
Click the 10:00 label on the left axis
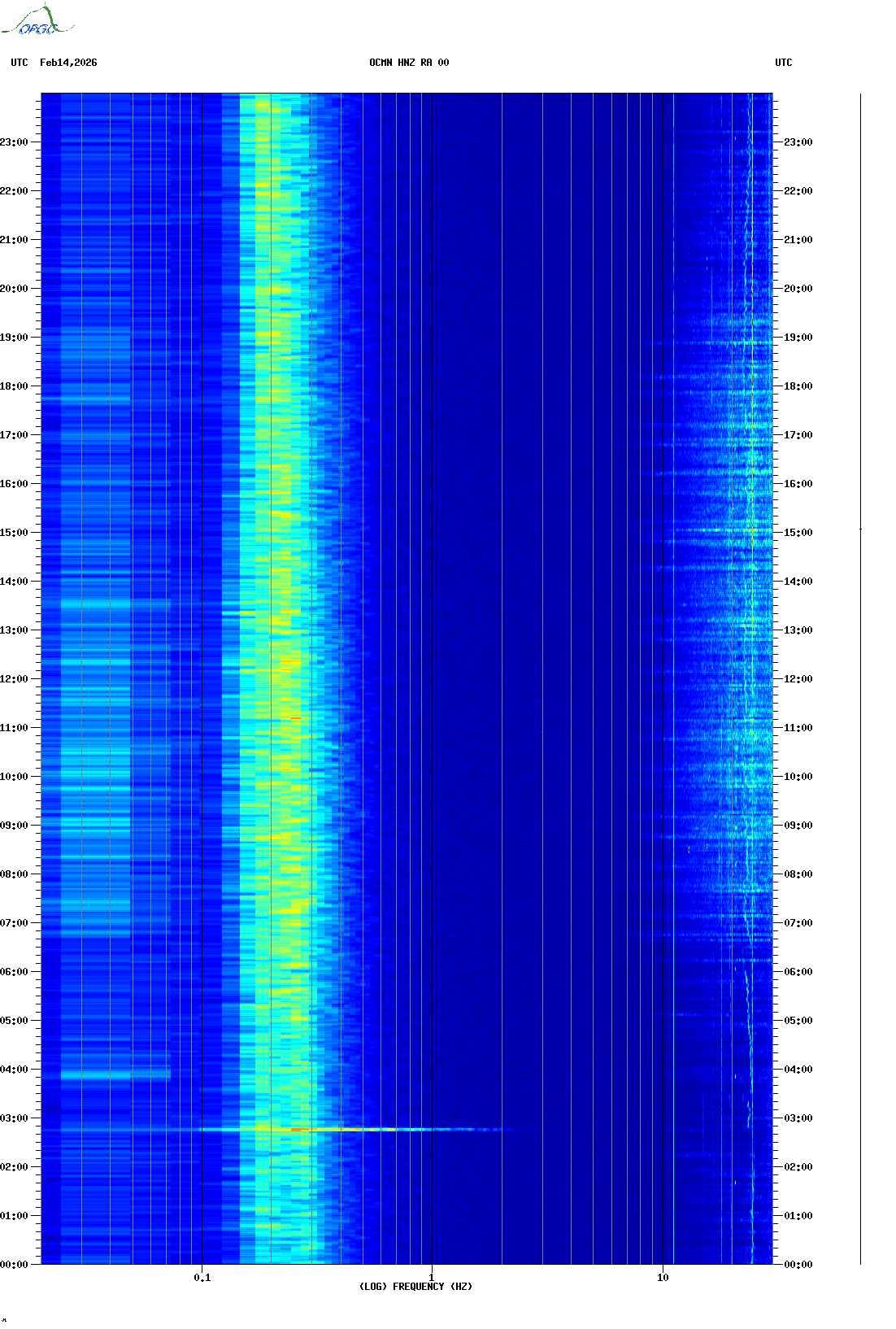[14, 777]
